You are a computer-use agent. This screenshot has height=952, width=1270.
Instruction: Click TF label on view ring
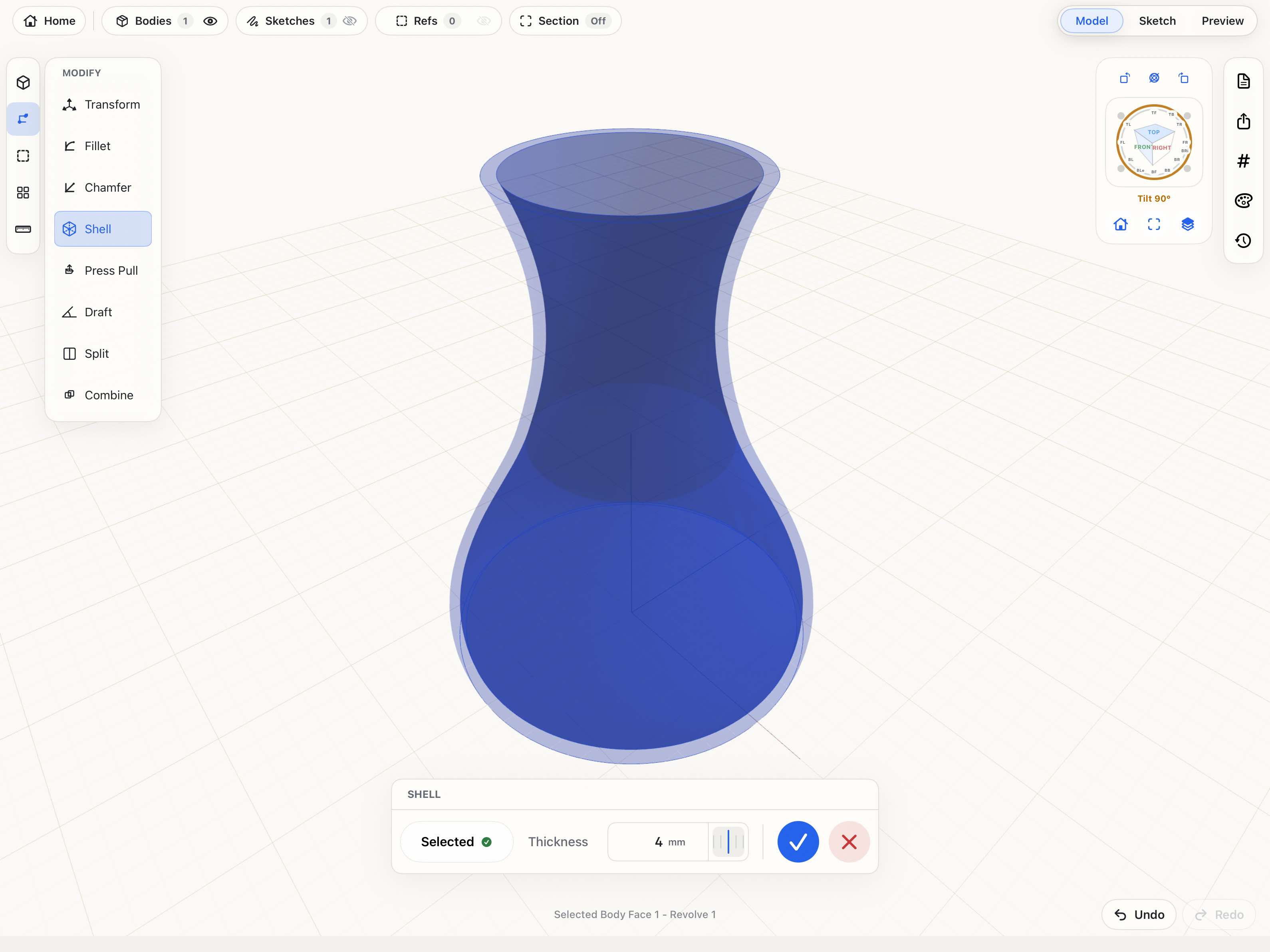pos(1153,113)
